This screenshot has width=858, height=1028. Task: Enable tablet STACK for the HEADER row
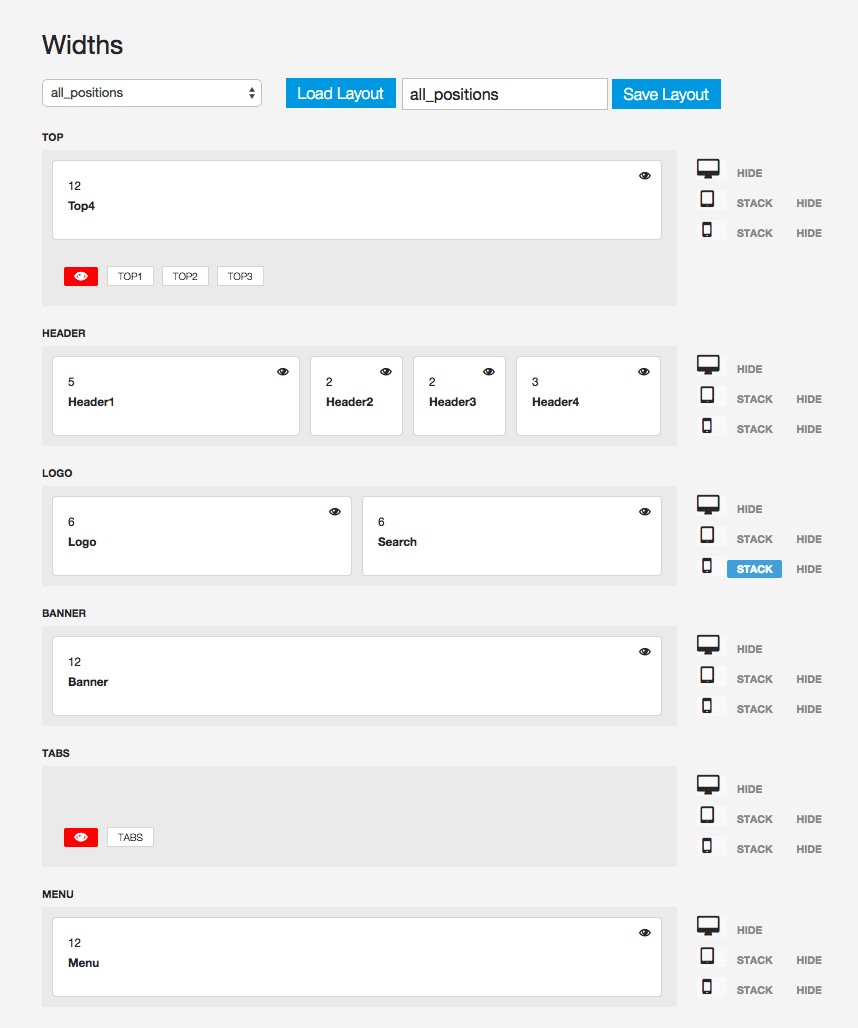coord(754,399)
